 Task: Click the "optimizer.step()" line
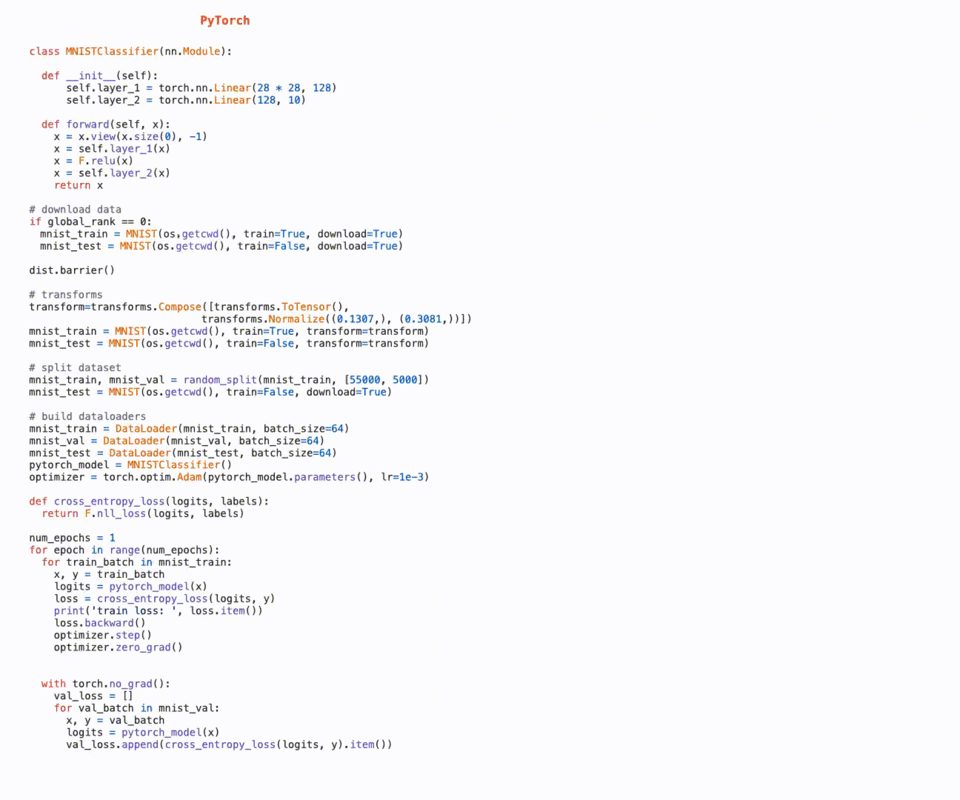(102, 635)
